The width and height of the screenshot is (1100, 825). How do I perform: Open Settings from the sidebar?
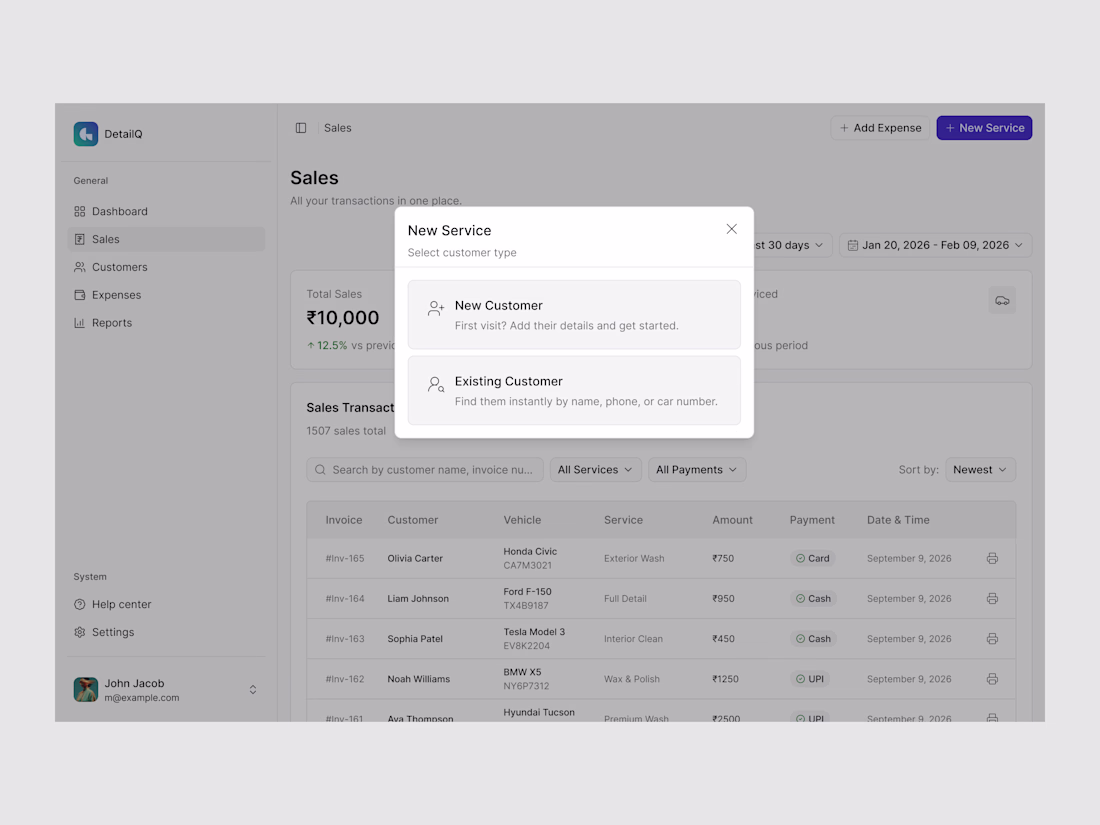166,632
